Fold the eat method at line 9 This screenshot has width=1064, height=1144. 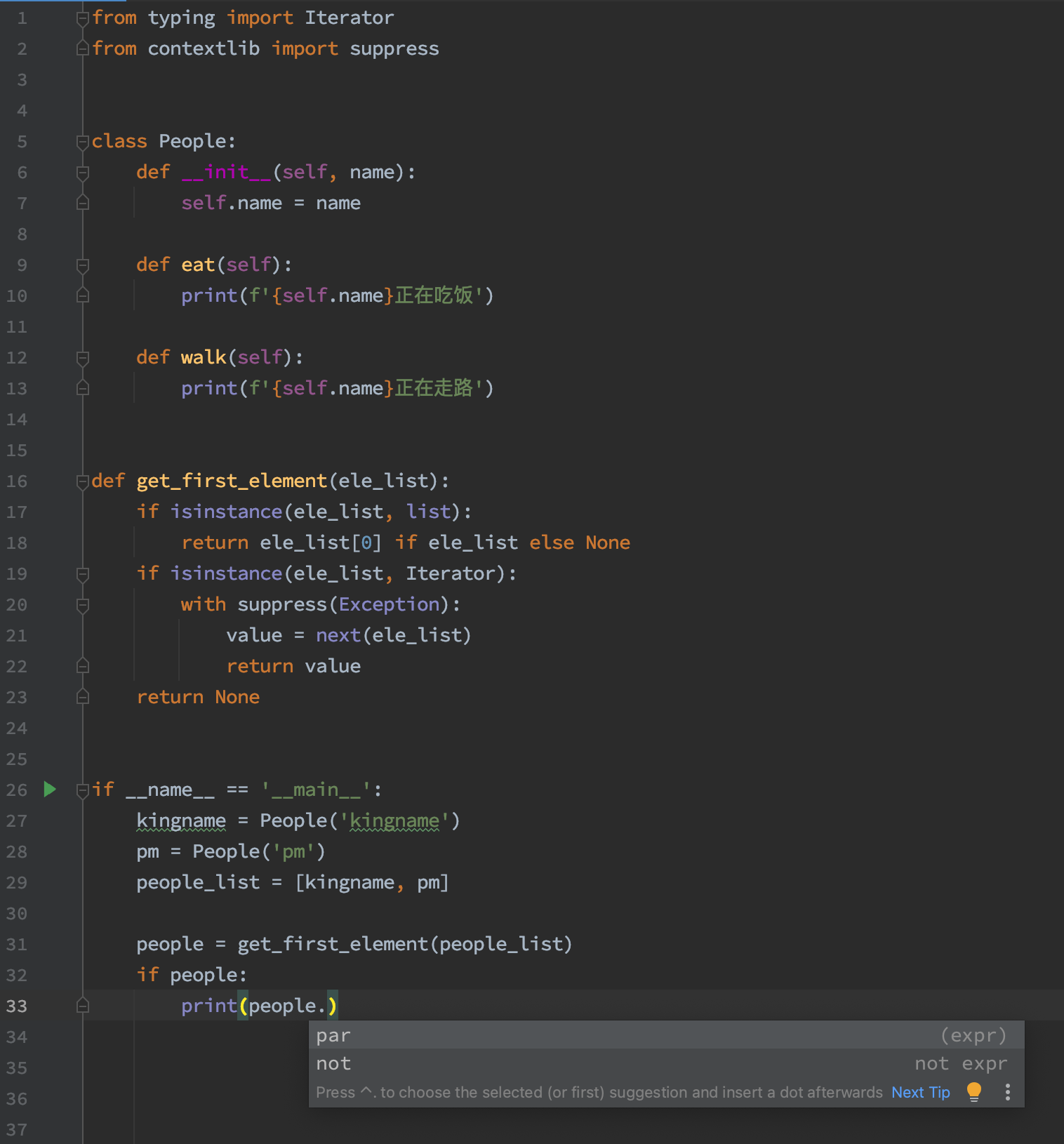tap(82, 265)
